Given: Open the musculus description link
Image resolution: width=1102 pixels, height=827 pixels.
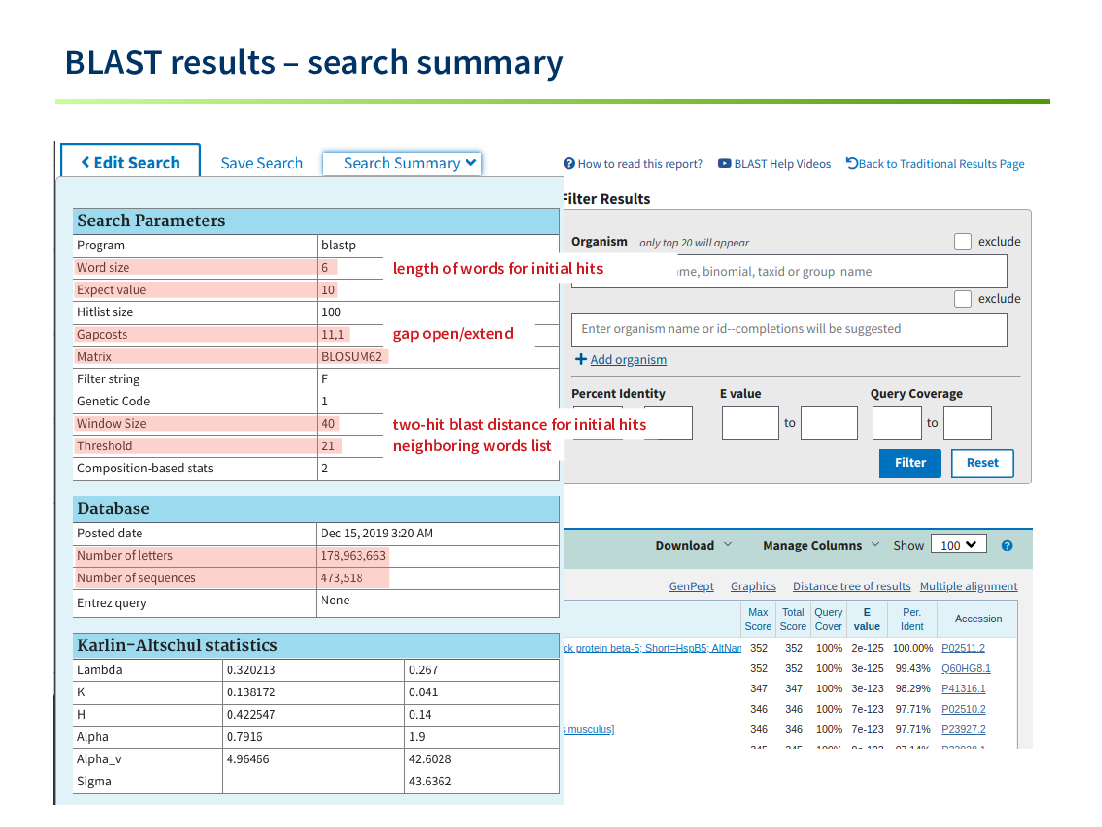Looking at the screenshot, I should point(589,729).
